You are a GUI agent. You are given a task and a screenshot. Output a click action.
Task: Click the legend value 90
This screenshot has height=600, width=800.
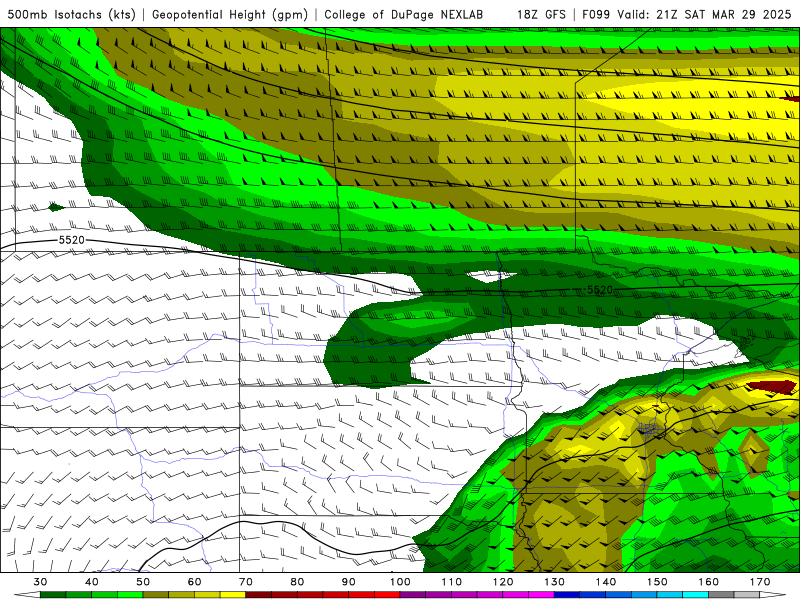coord(348,582)
